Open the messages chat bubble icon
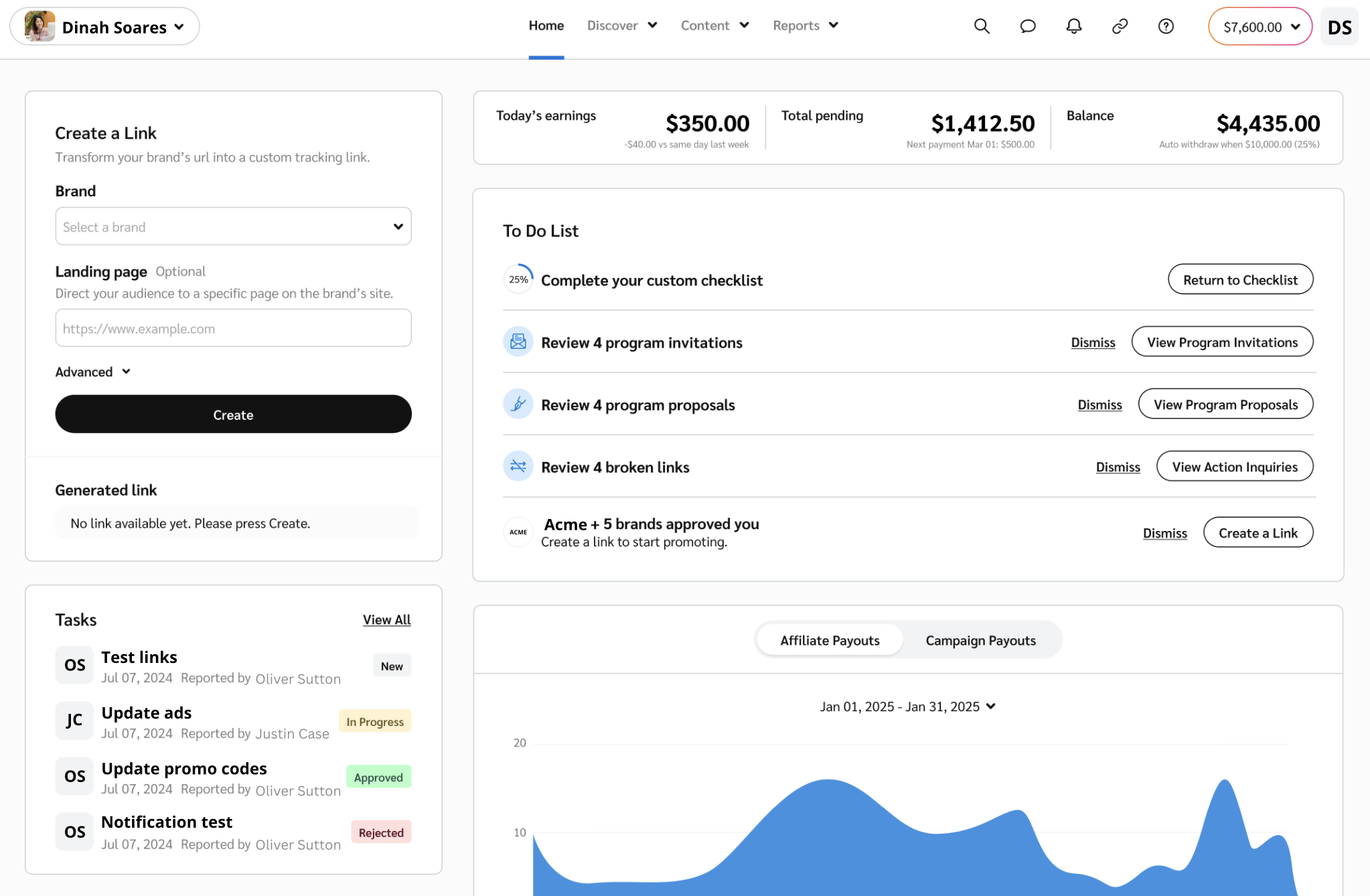This screenshot has width=1370, height=896. 1028,26
